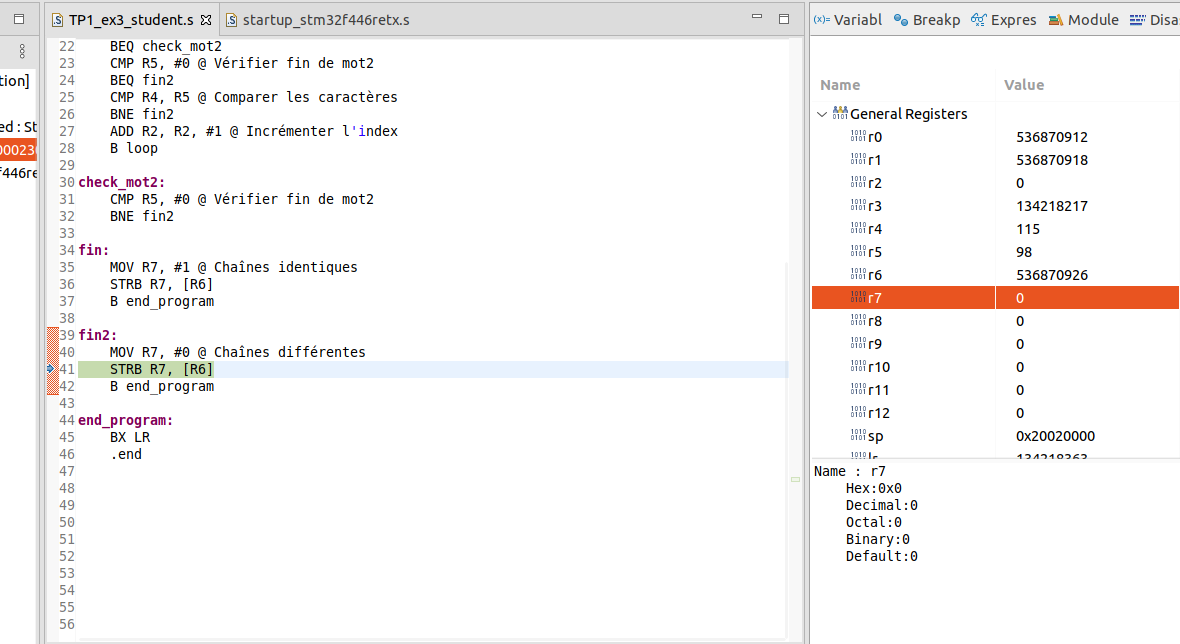Click the Name column header
Screen dimensions: 1180x644
[840, 85]
